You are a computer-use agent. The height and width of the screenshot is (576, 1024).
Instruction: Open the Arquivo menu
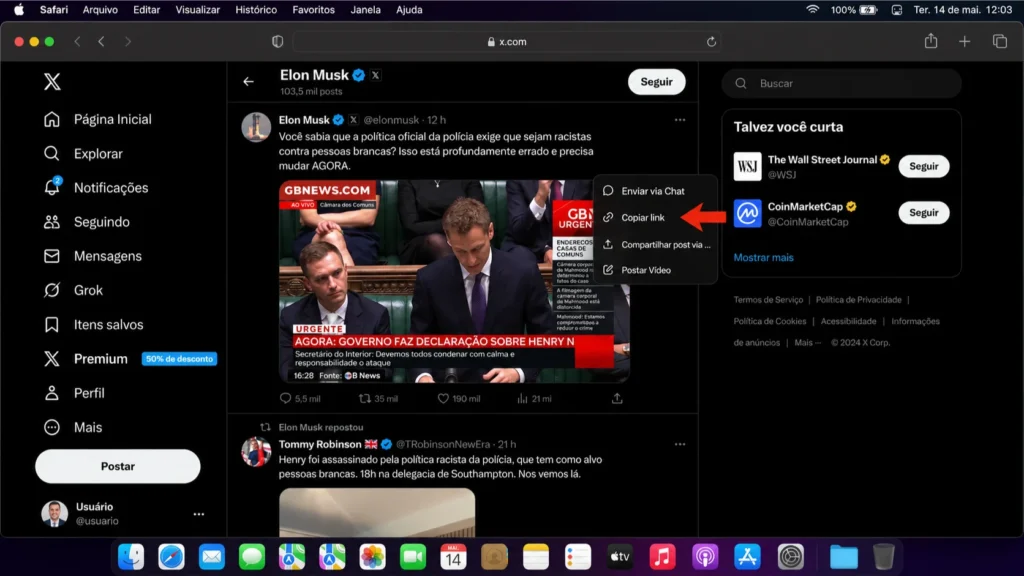click(100, 10)
